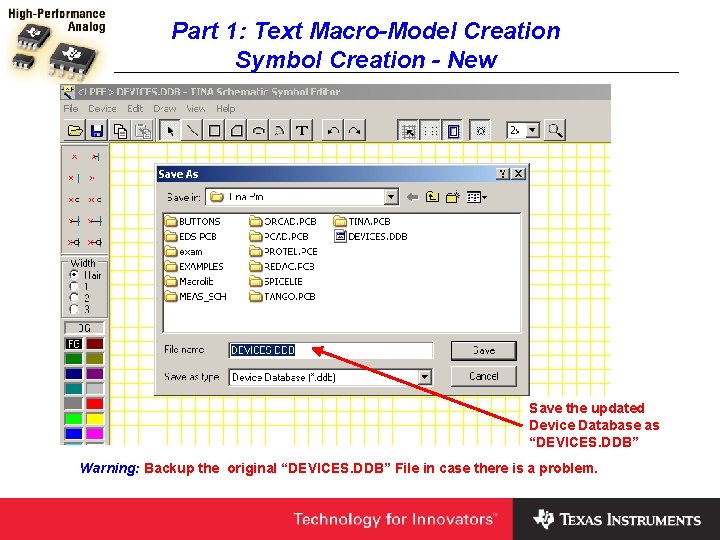Click the Copy toolbar icon

120,131
